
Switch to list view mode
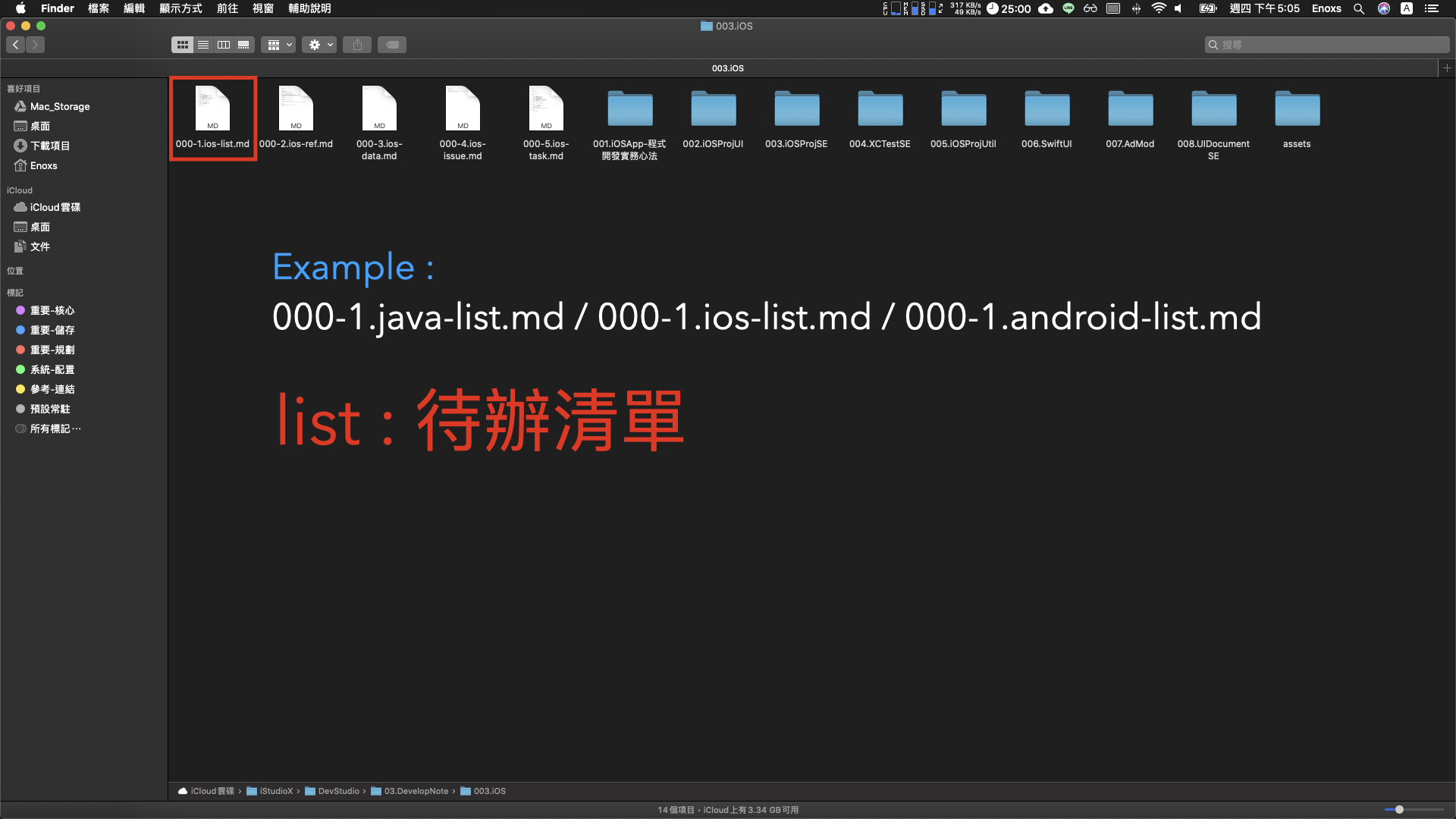point(203,45)
